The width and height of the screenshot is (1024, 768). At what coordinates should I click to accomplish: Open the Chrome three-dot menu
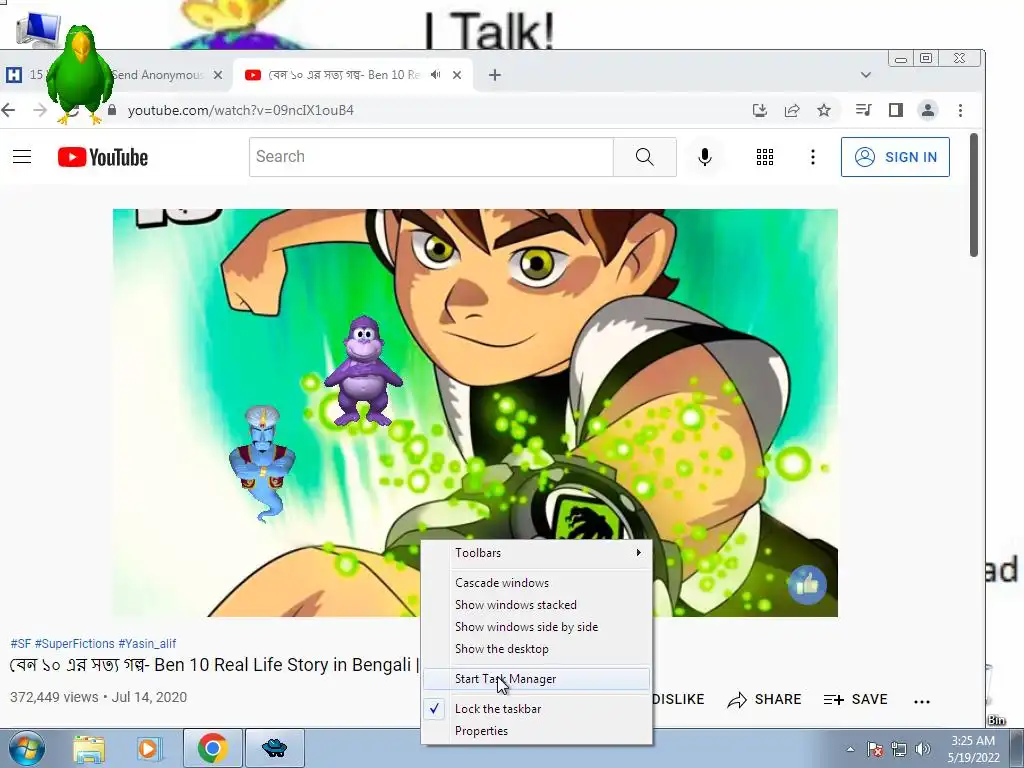(960, 110)
